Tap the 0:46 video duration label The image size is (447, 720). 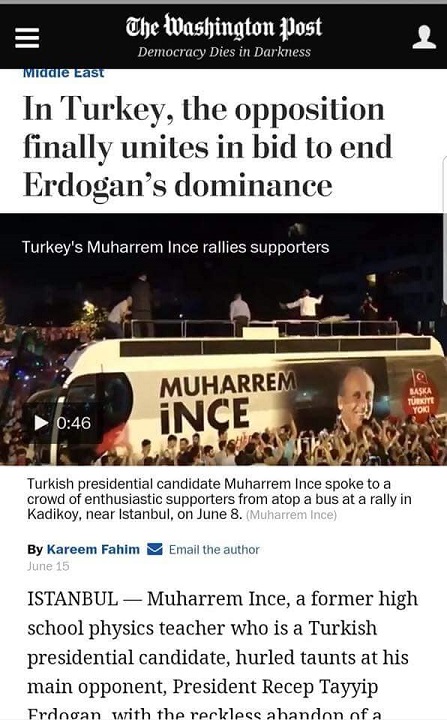click(74, 423)
